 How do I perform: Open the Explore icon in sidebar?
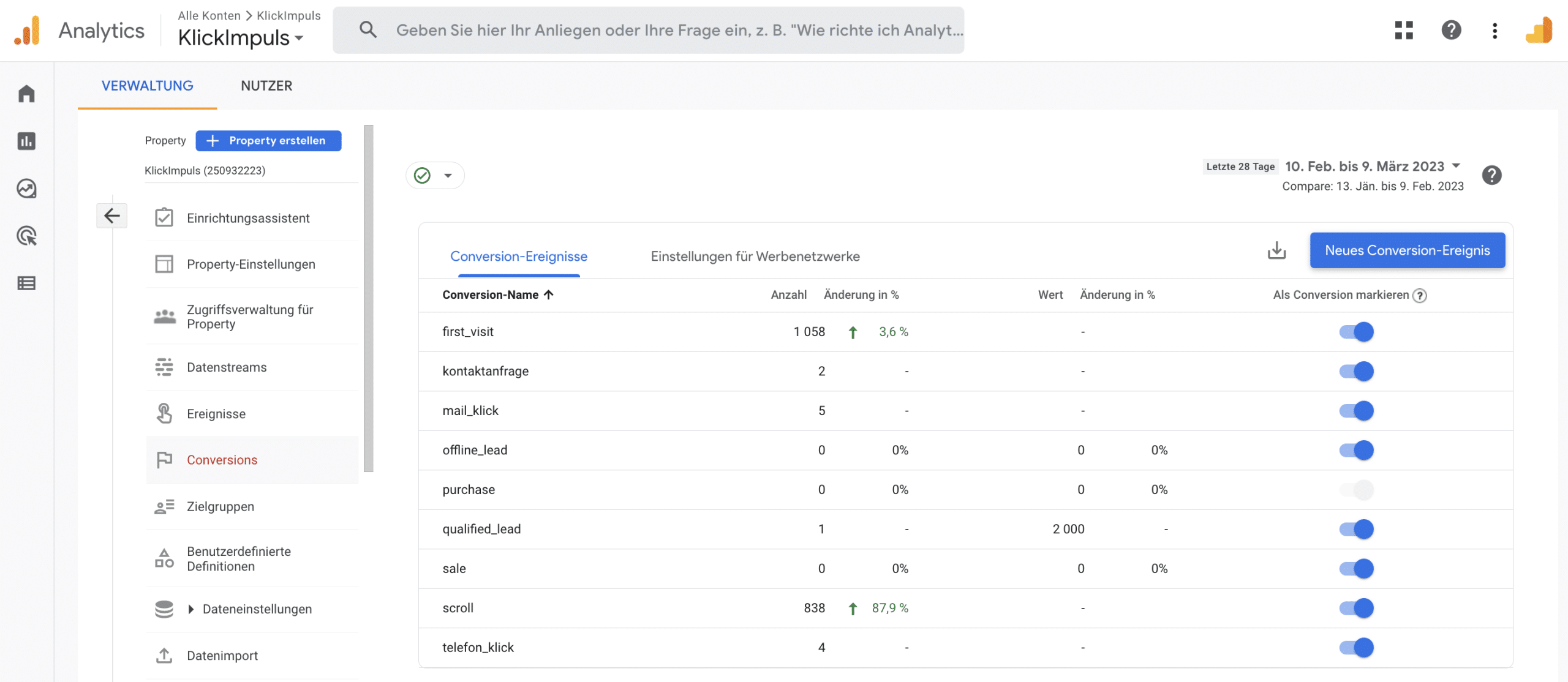[26, 189]
